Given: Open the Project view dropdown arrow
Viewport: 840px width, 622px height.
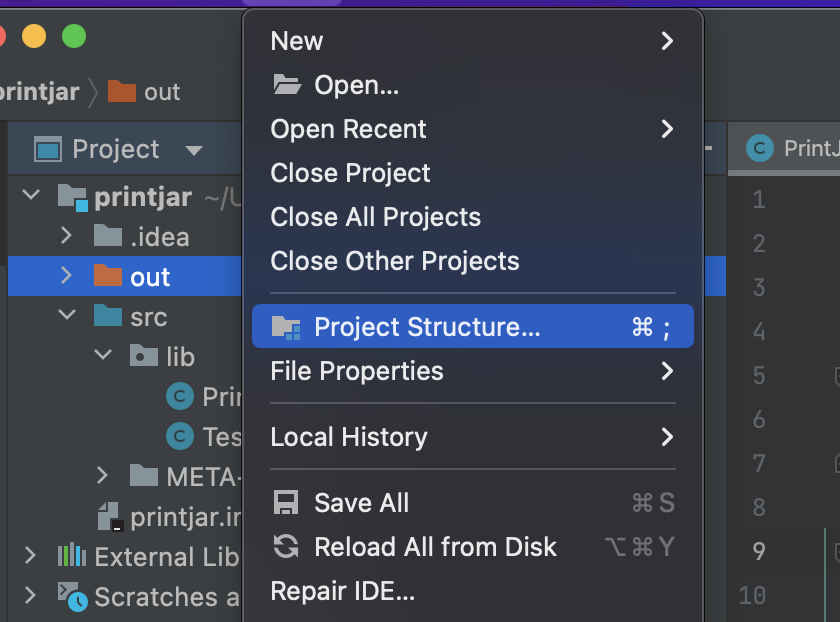Looking at the screenshot, I should pyautogui.click(x=193, y=150).
